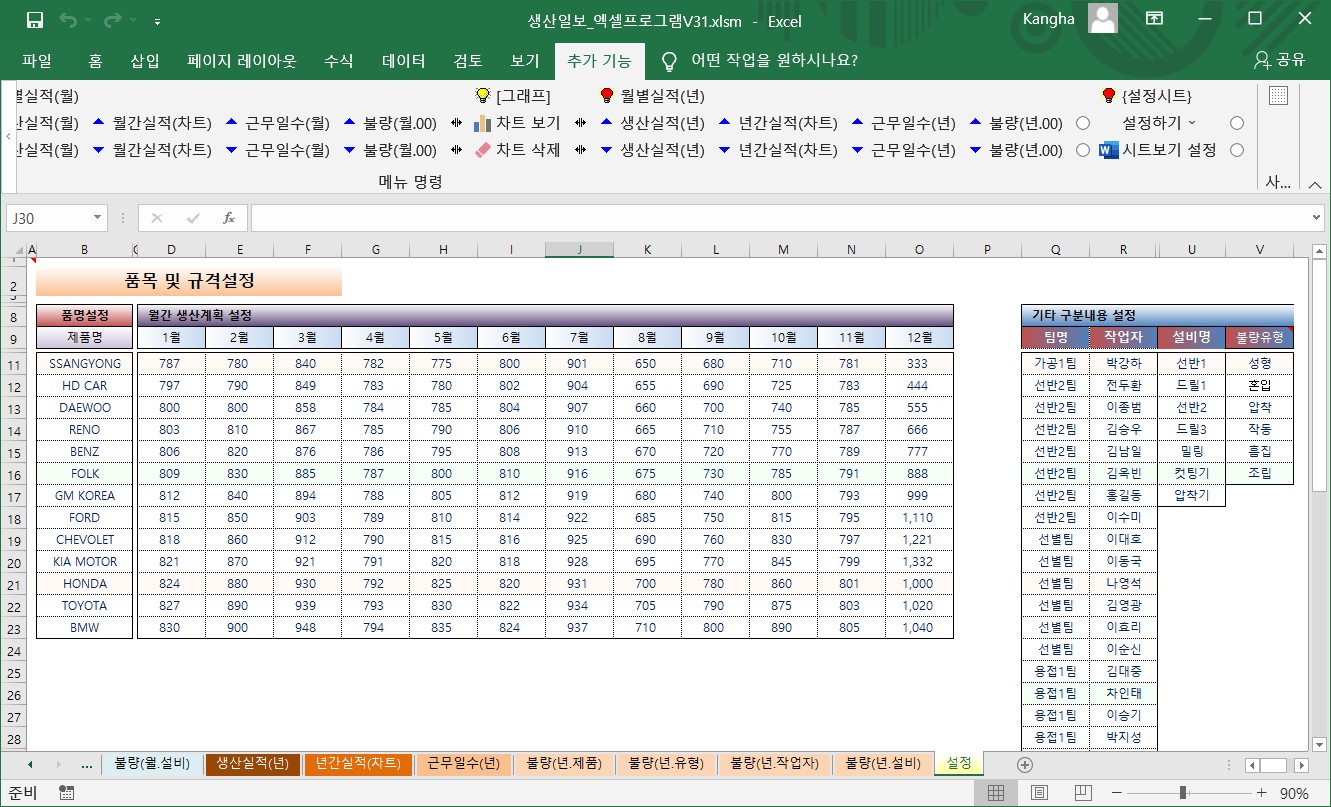
Task: Click the Save icon in the title bar
Action: click(34, 20)
